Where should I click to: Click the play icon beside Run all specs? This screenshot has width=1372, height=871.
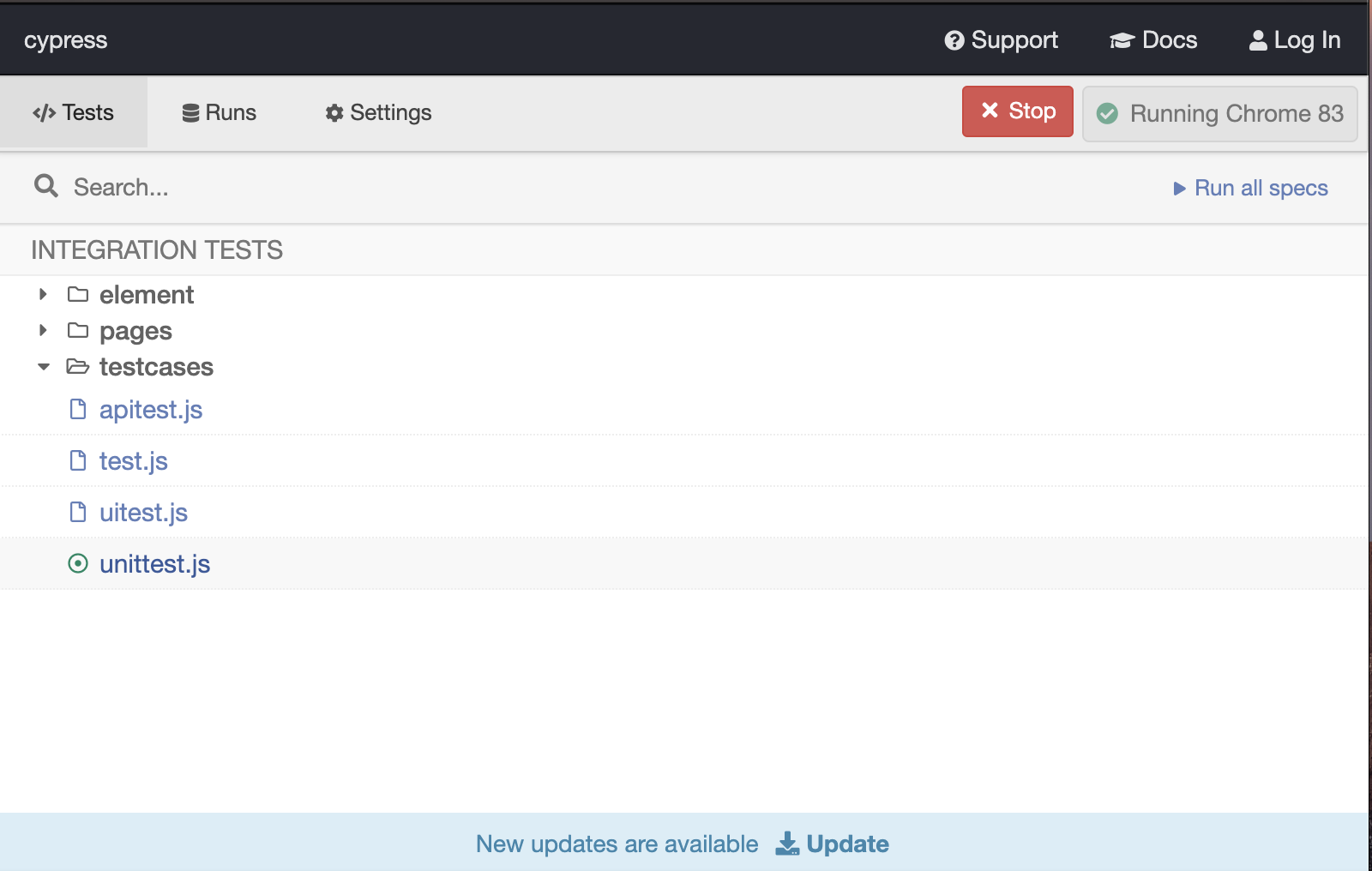[x=1179, y=189]
